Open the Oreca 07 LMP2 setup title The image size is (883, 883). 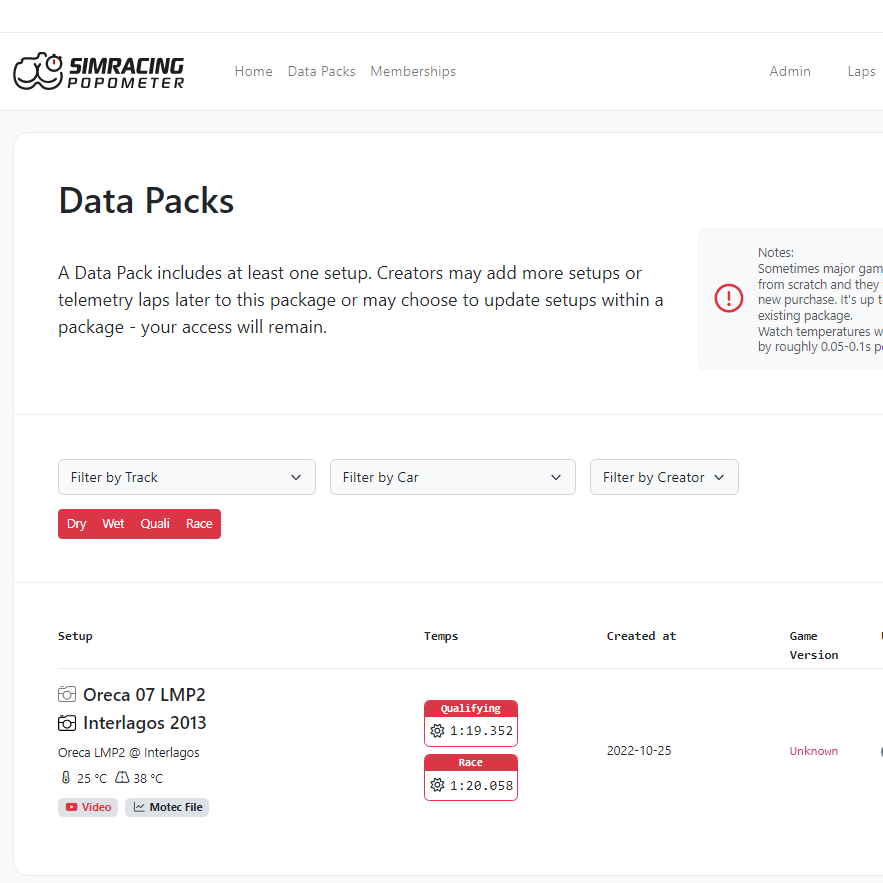(x=144, y=694)
